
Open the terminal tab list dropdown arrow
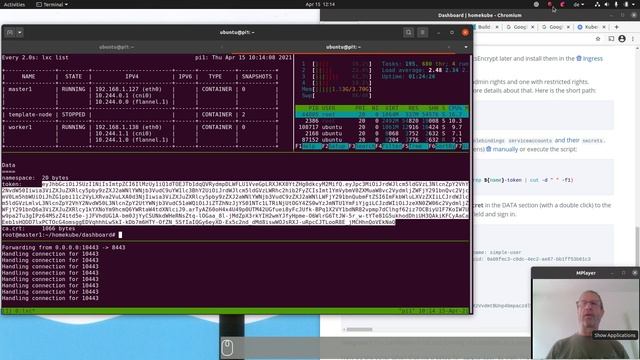[466, 47]
